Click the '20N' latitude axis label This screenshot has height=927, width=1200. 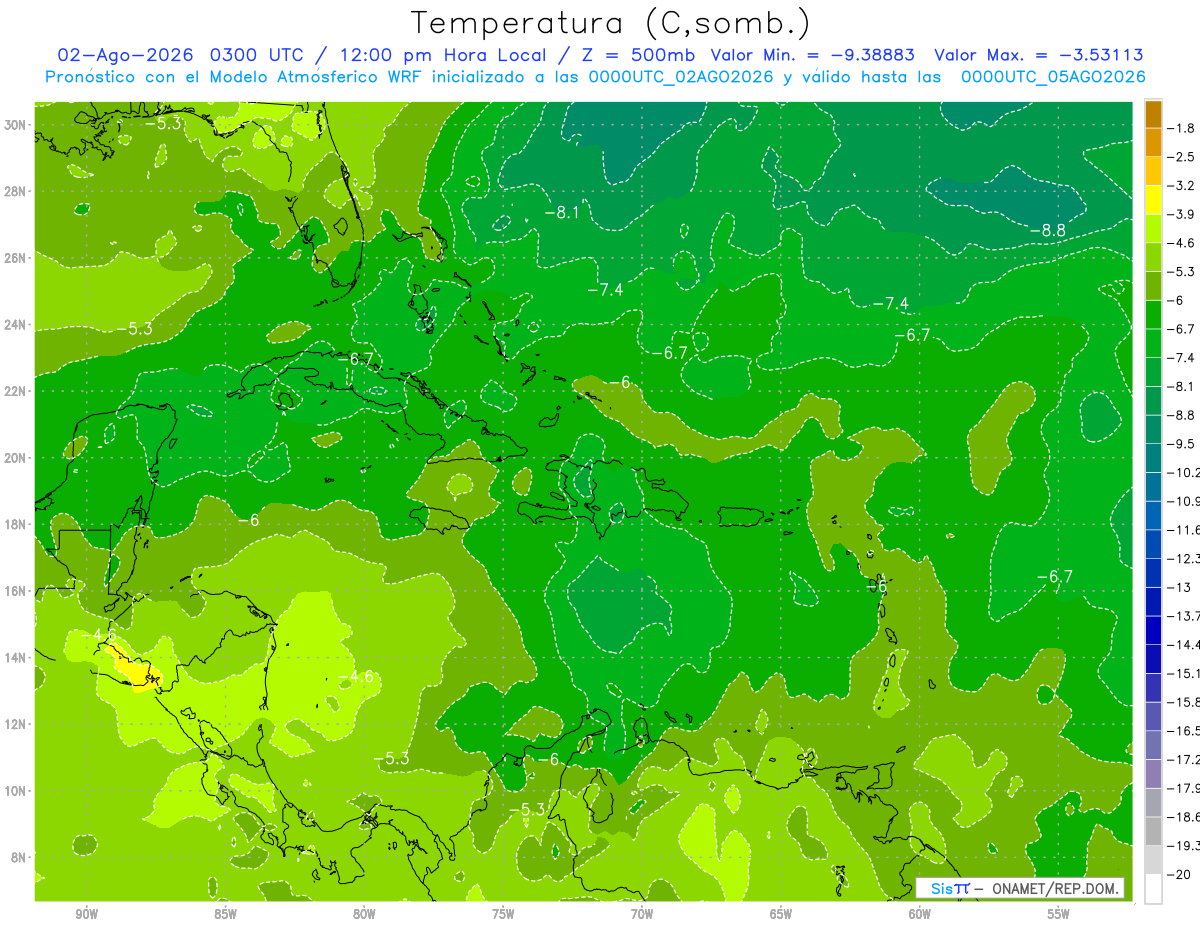click(16, 458)
